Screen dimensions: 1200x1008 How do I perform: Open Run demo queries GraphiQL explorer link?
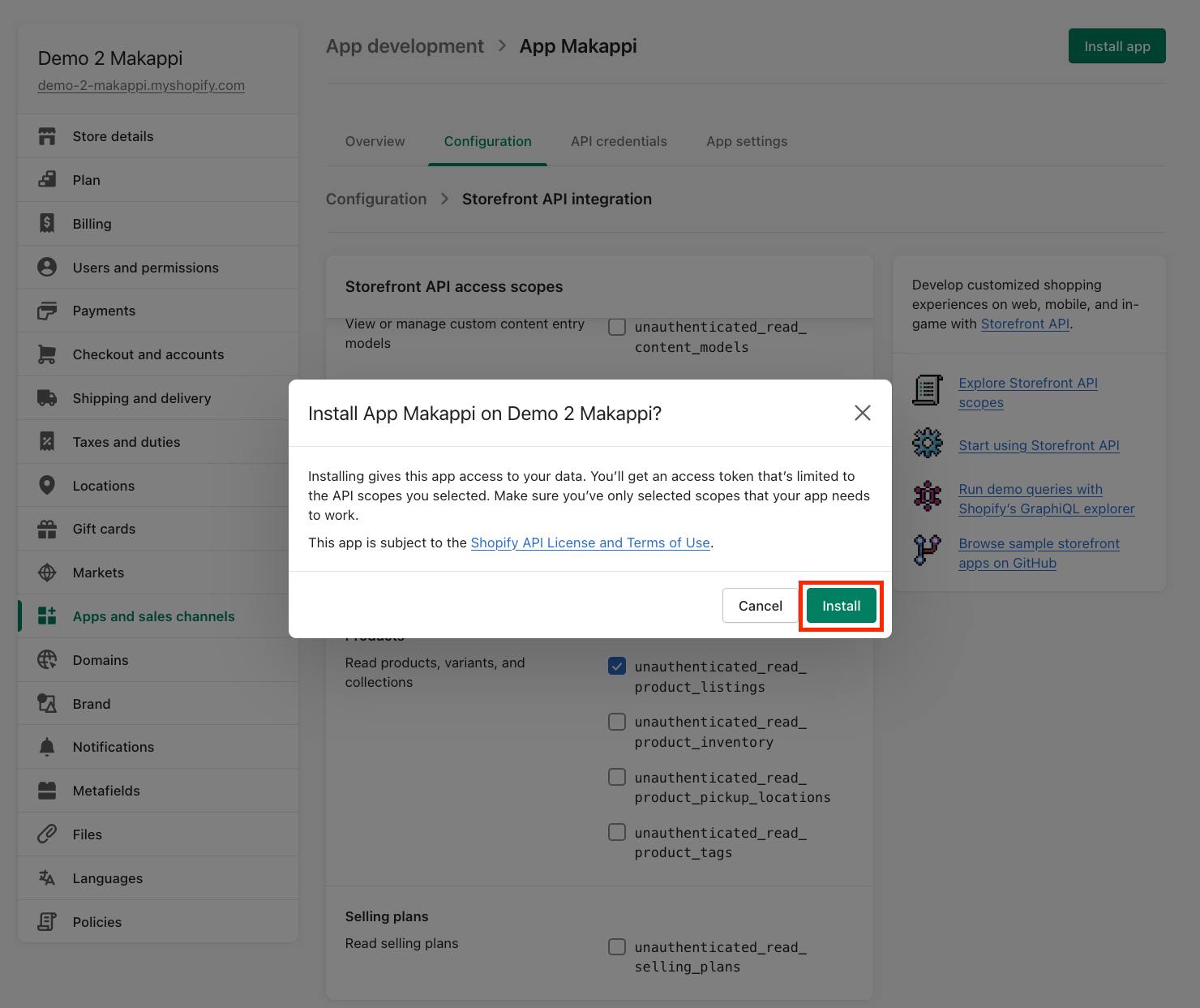pos(1047,499)
